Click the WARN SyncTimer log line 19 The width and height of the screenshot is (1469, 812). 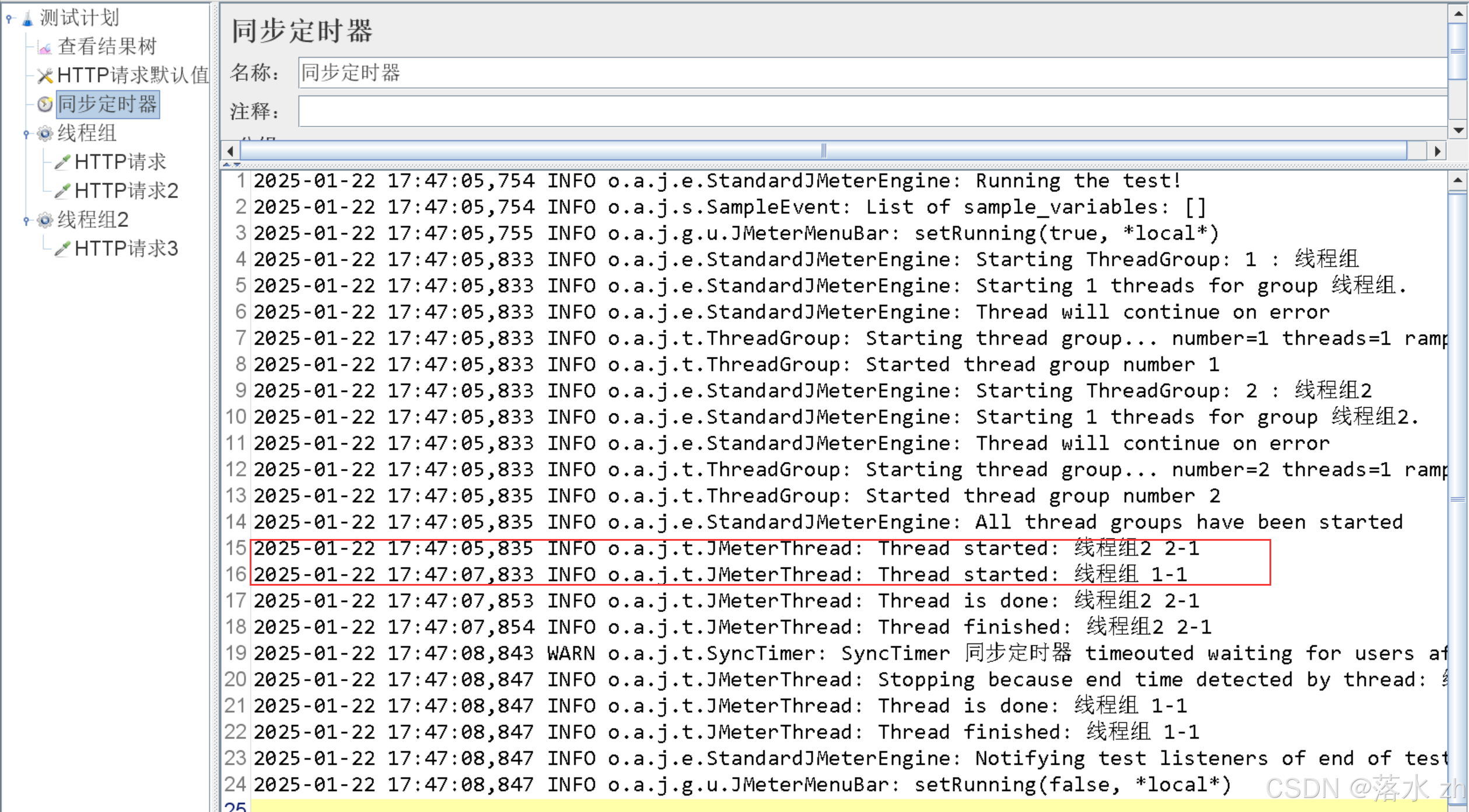[850, 653]
